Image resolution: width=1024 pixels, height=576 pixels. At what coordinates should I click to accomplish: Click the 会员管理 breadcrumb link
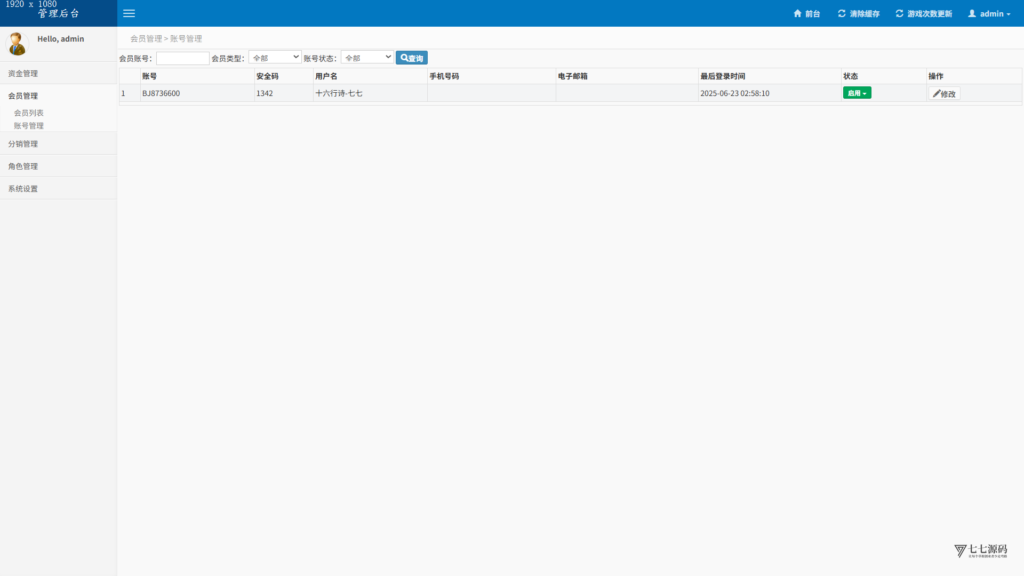click(x=146, y=39)
